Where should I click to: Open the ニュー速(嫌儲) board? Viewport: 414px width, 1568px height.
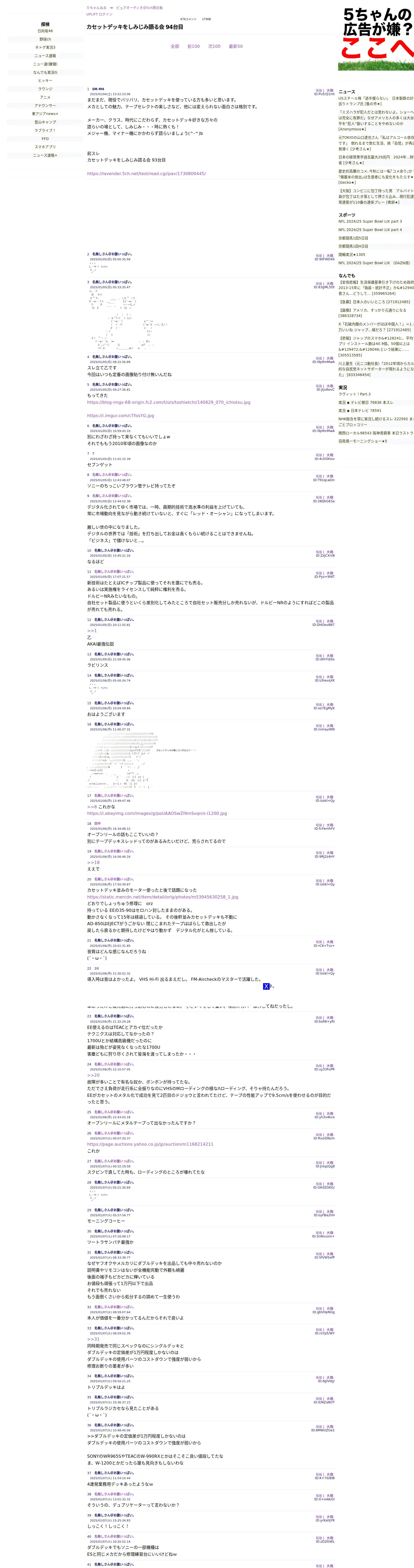click(x=45, y=64)
